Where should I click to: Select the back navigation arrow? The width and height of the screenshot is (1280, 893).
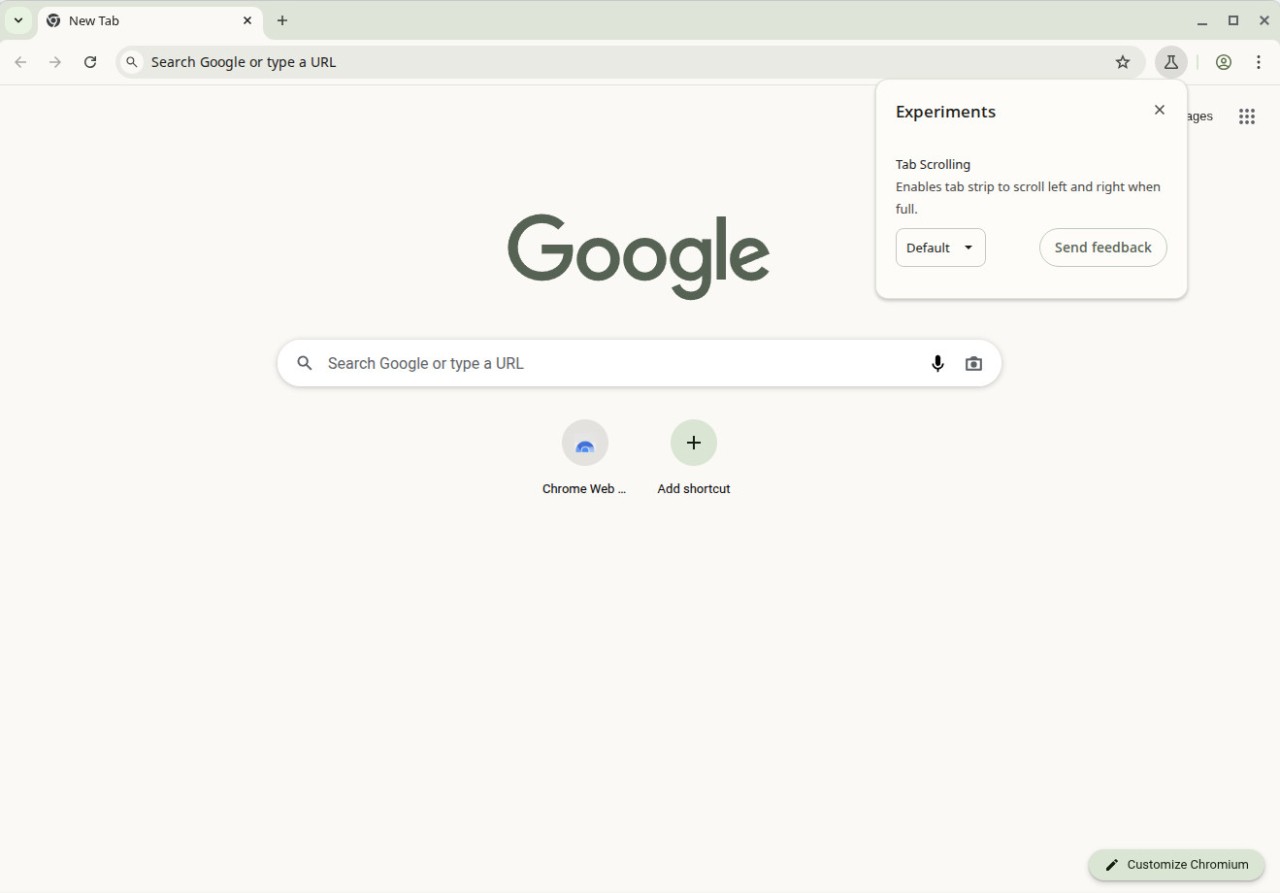20,61
